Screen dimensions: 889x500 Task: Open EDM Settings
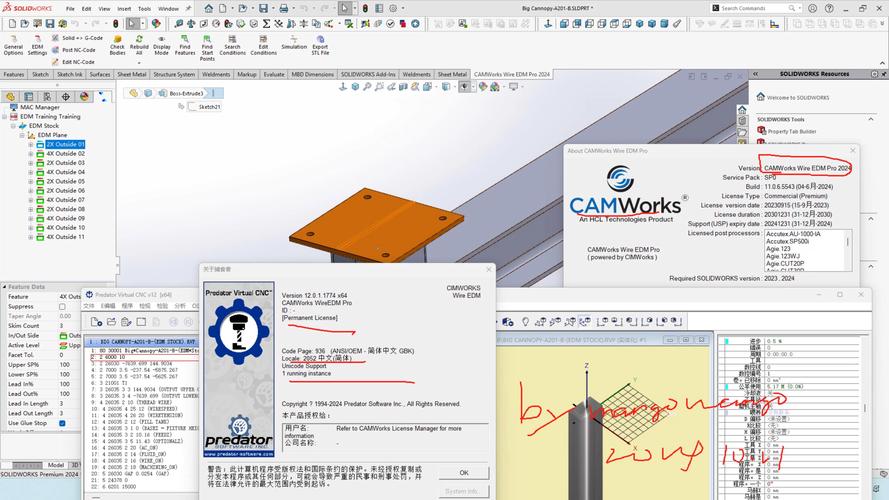[37, 45]
